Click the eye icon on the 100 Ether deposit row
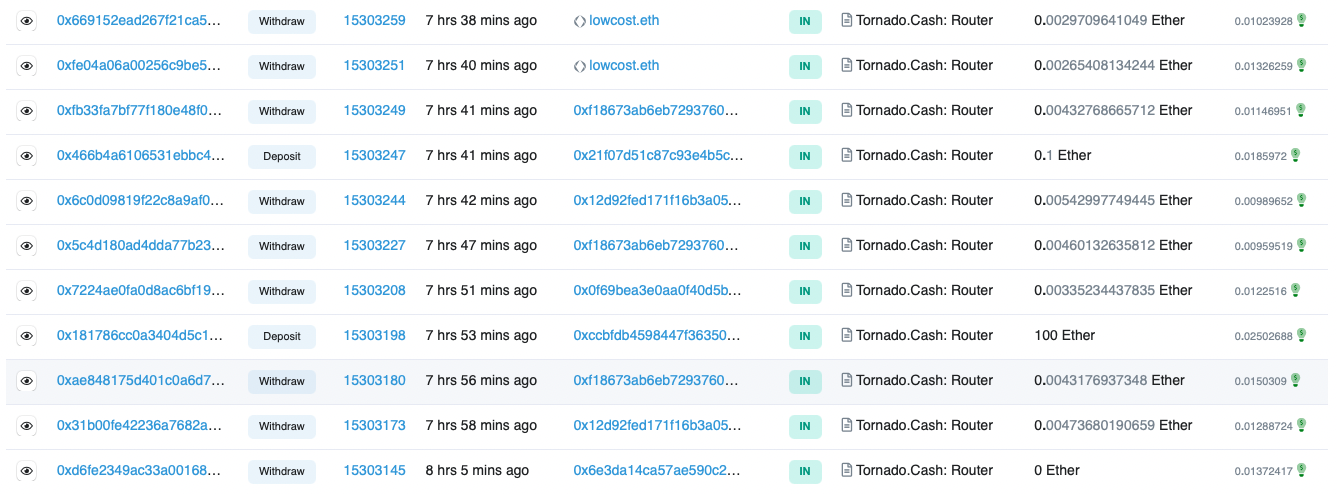 coord(27,336)
